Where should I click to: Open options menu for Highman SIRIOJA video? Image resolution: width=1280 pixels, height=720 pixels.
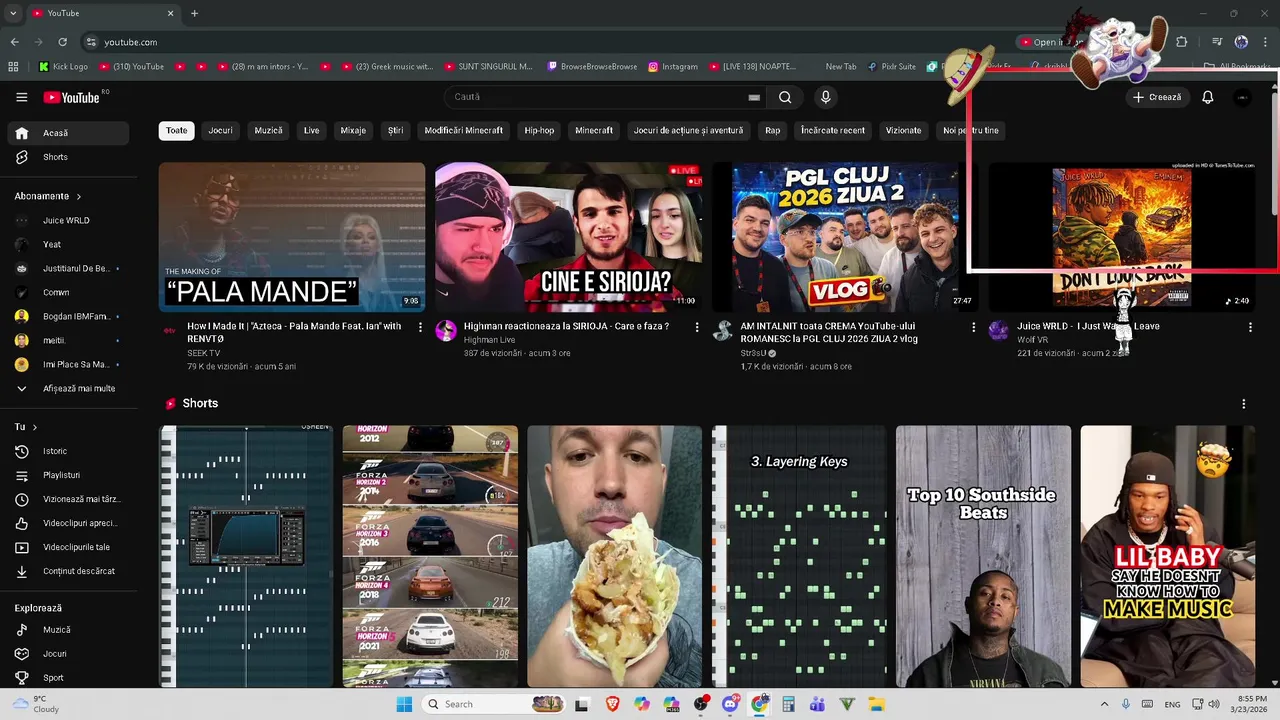697,327
